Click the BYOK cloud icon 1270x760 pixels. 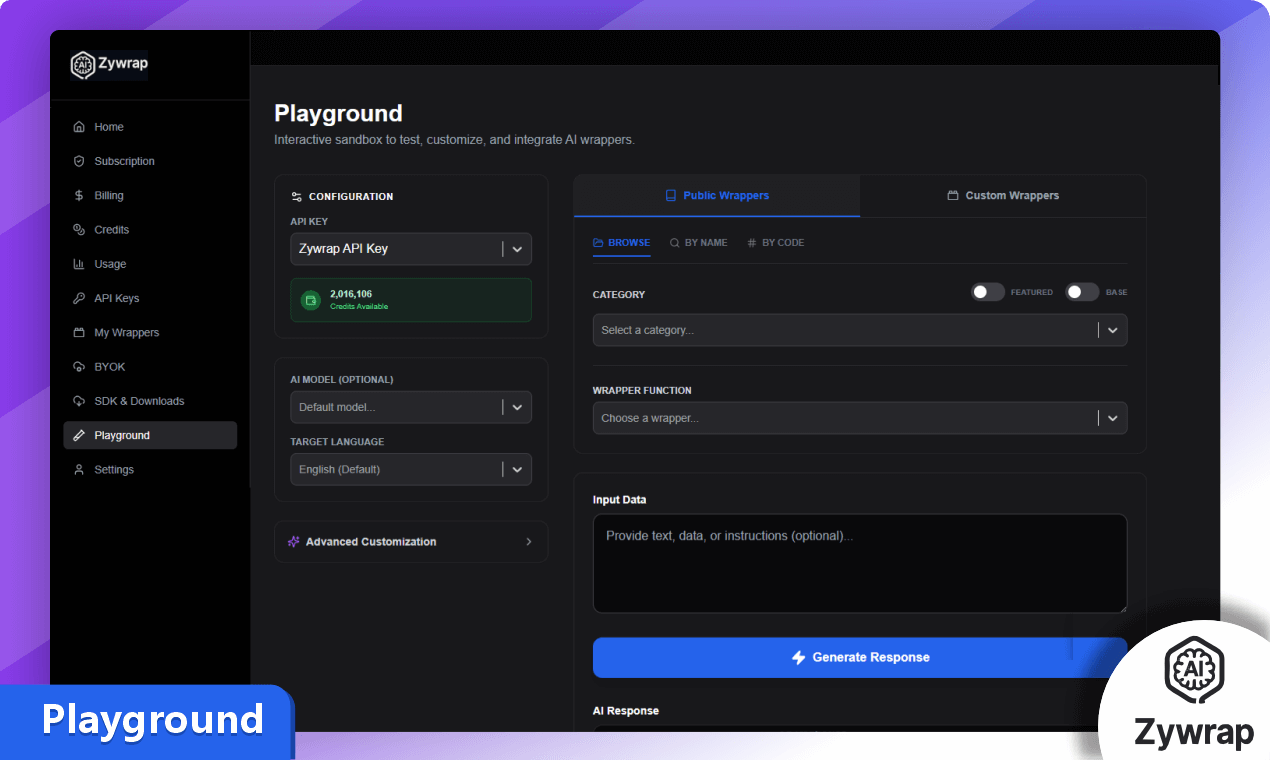pos(79,367)
